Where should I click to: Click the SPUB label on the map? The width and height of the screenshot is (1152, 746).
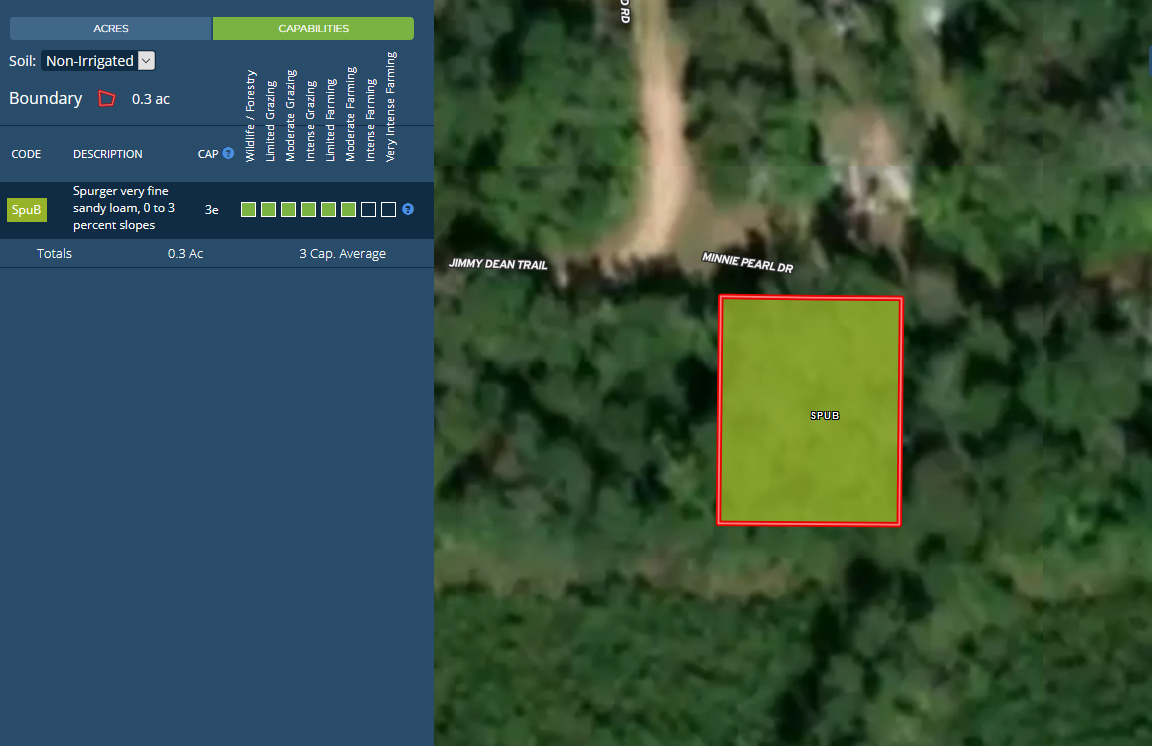pyautogui.click(x=825, y=415)
